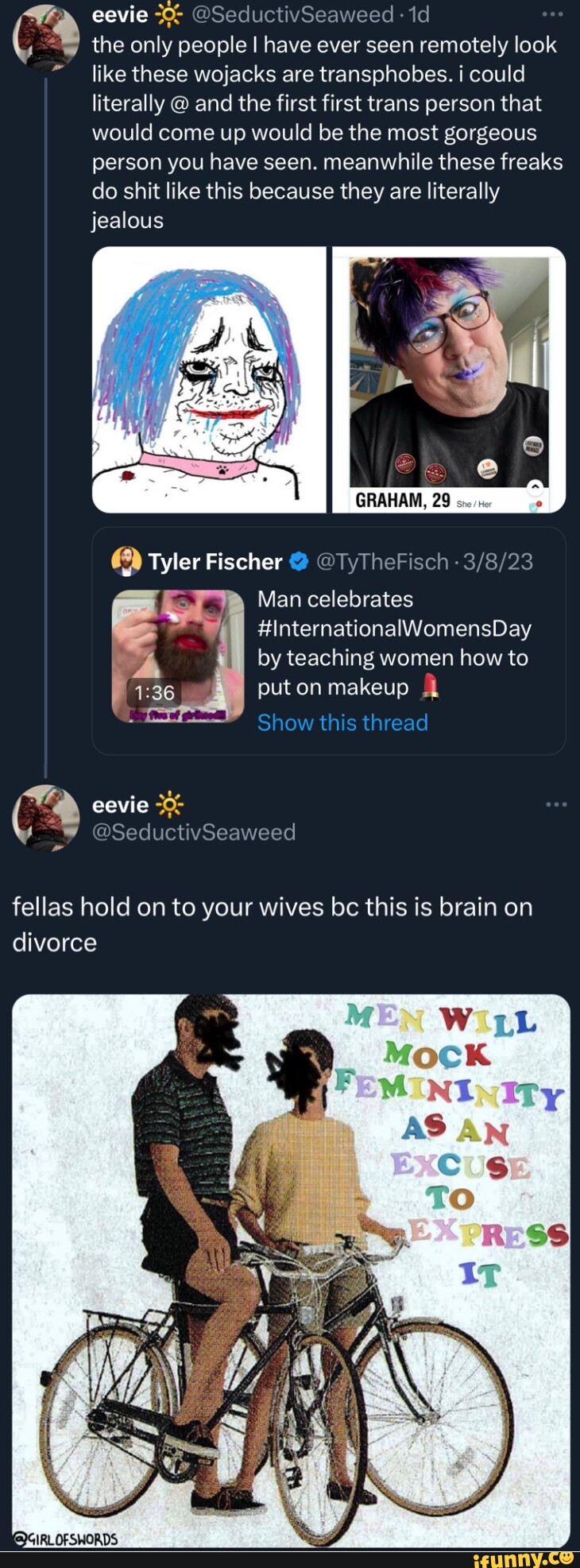
Task: Click the 1d timestamp on the top tweet
Action: point(419,14)
